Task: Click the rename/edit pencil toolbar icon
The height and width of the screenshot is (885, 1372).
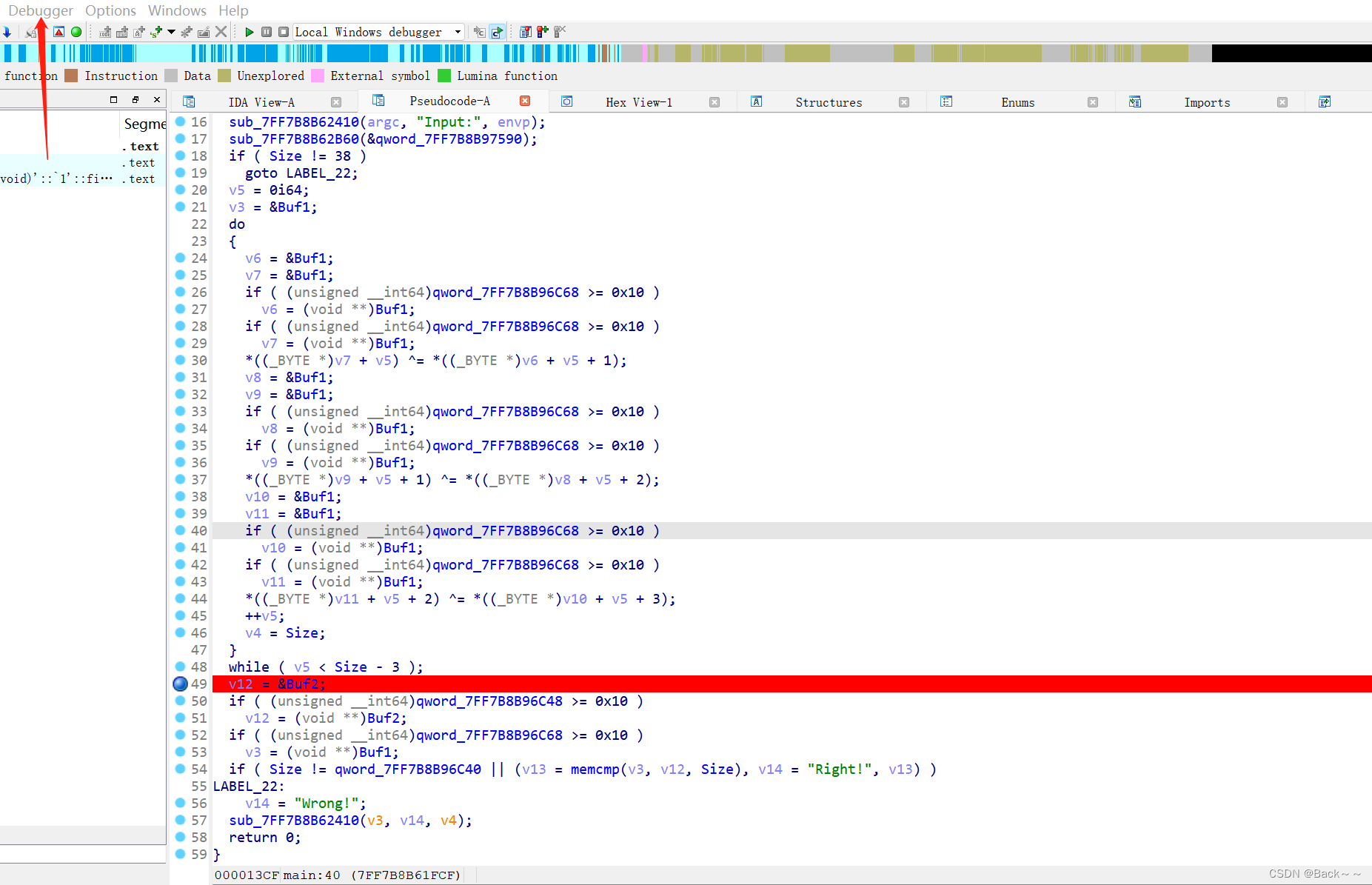Action: click(204, 32)
